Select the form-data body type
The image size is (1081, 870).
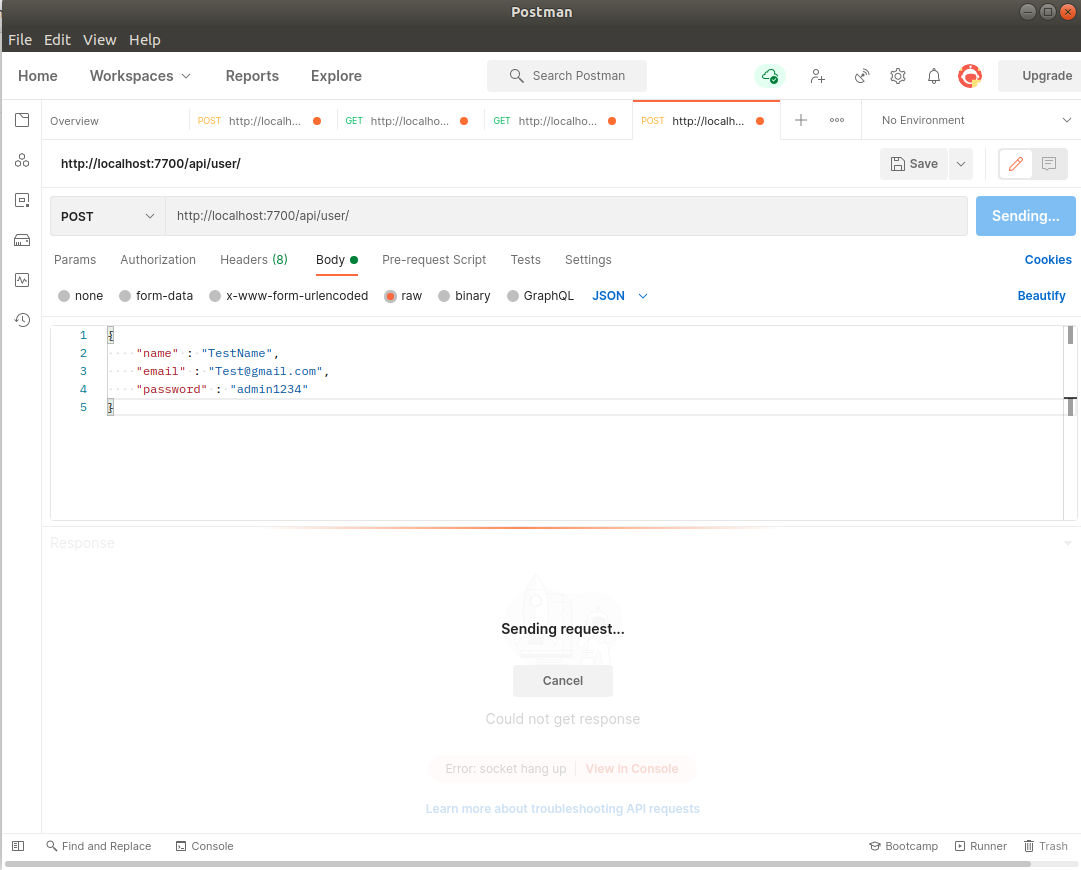pyautogui.click(x=125, y=296)
